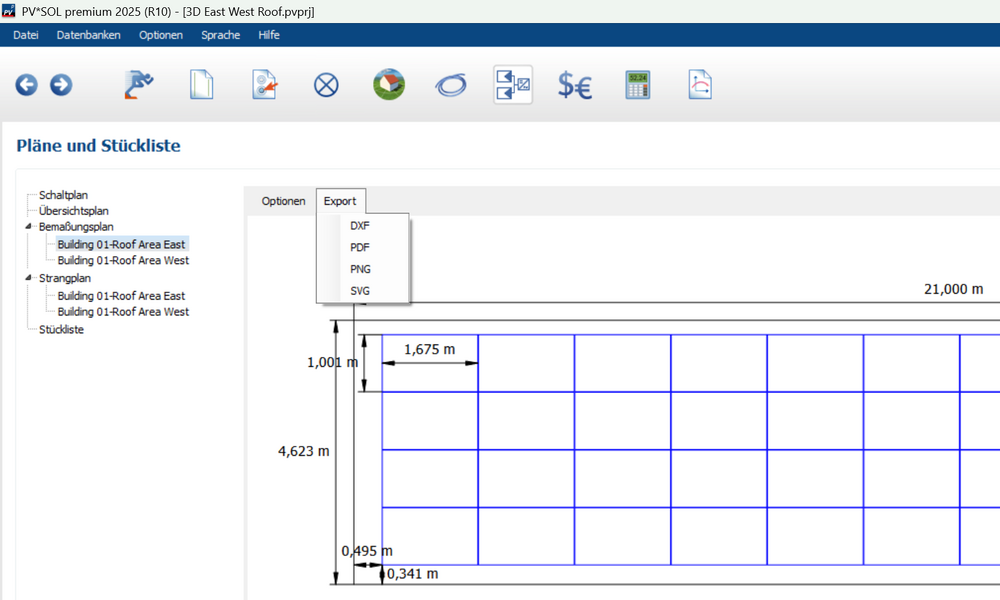The image size is (1000, 600).
Task: Click the back navigation arrow icon
Action: click(x=26, y=86)
